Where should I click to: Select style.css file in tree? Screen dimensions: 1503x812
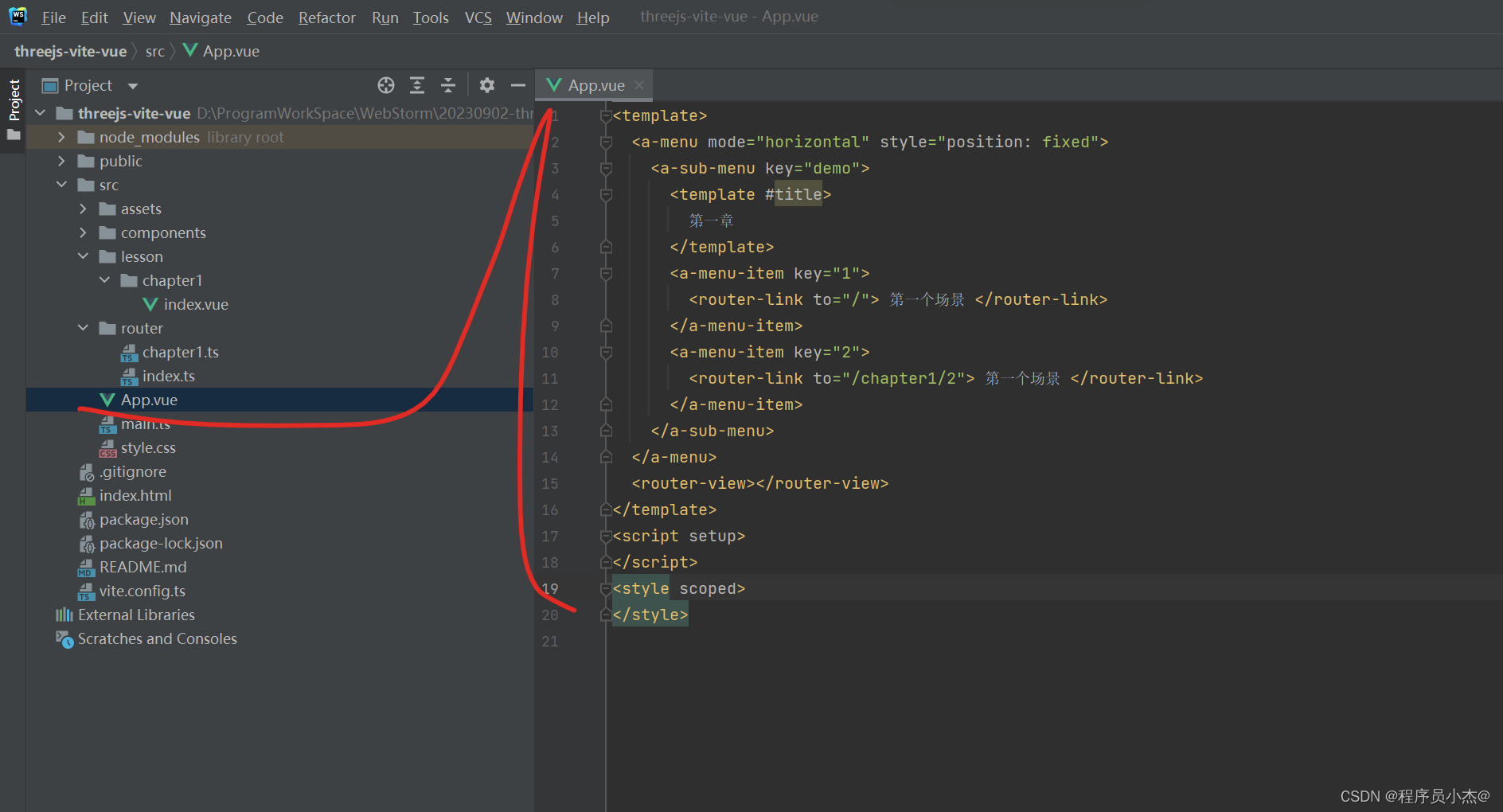point(148,447)
